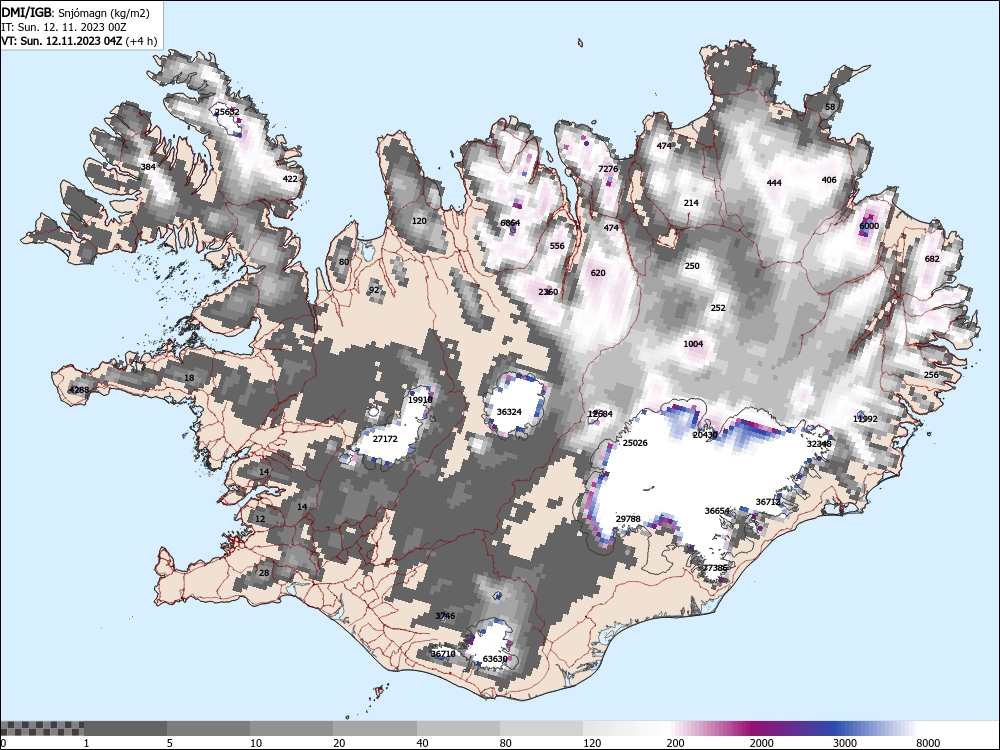Click the snow value 6864
The width and height of the screenshot is (1000, 750).
coord(510,223)
